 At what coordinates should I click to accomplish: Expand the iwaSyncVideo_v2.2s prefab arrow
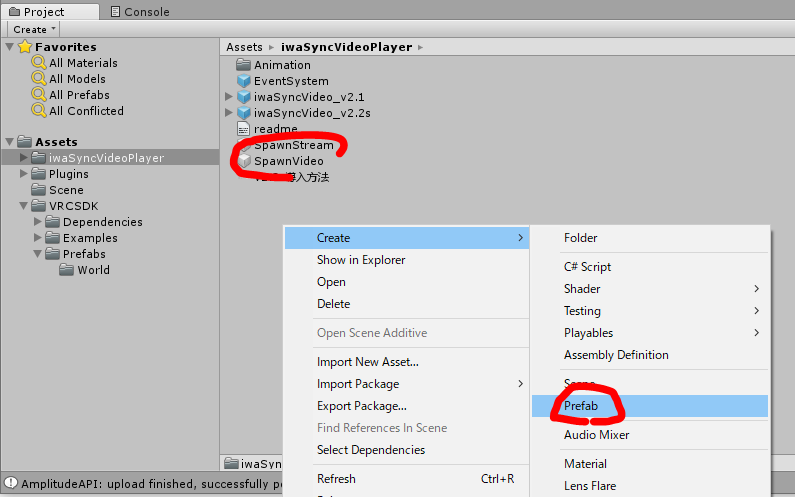click(x=229, y=113)
